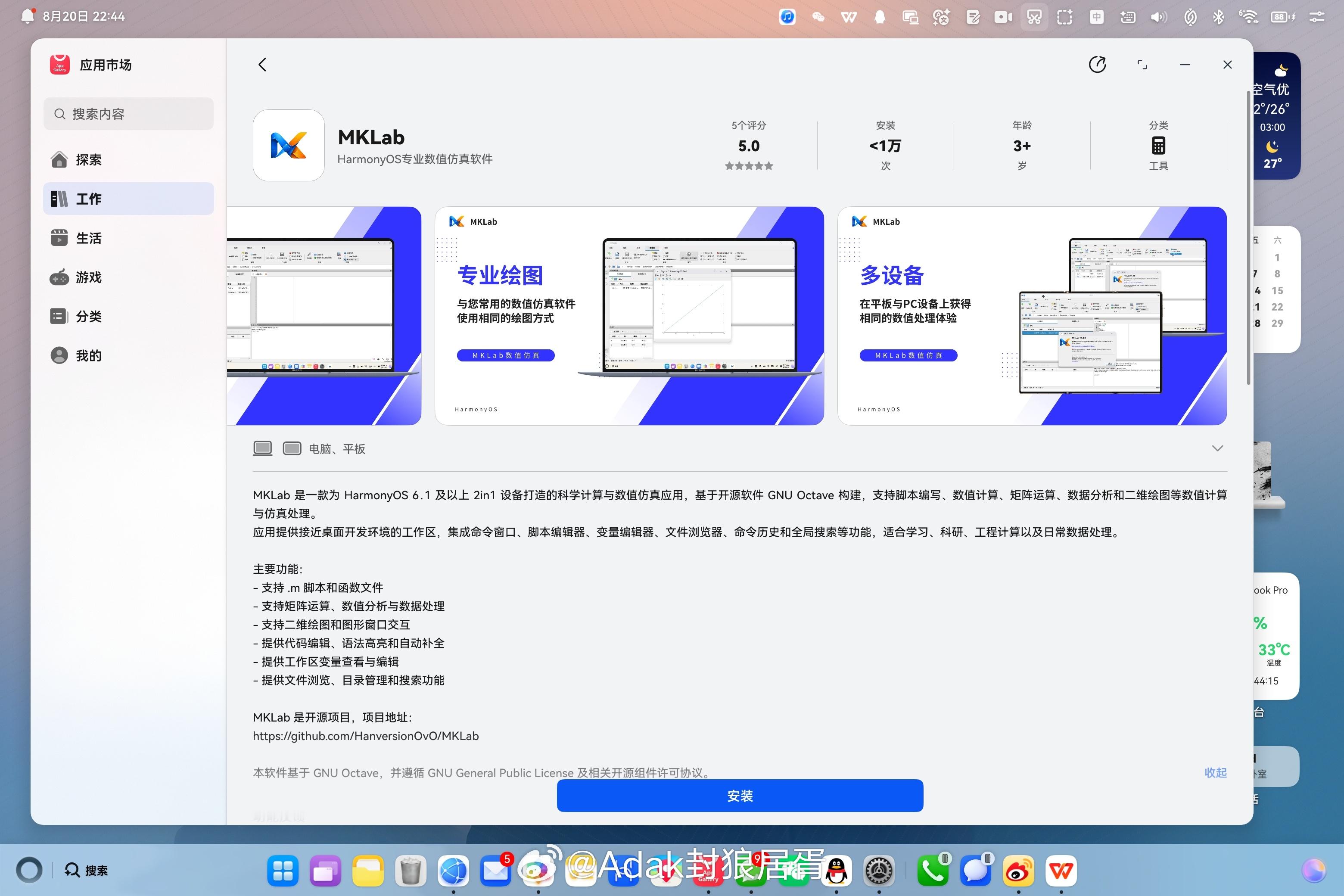Screen dimensions: 1344x896
Task: Open the MKLab GitHub project link
Action: pos(366,736)
